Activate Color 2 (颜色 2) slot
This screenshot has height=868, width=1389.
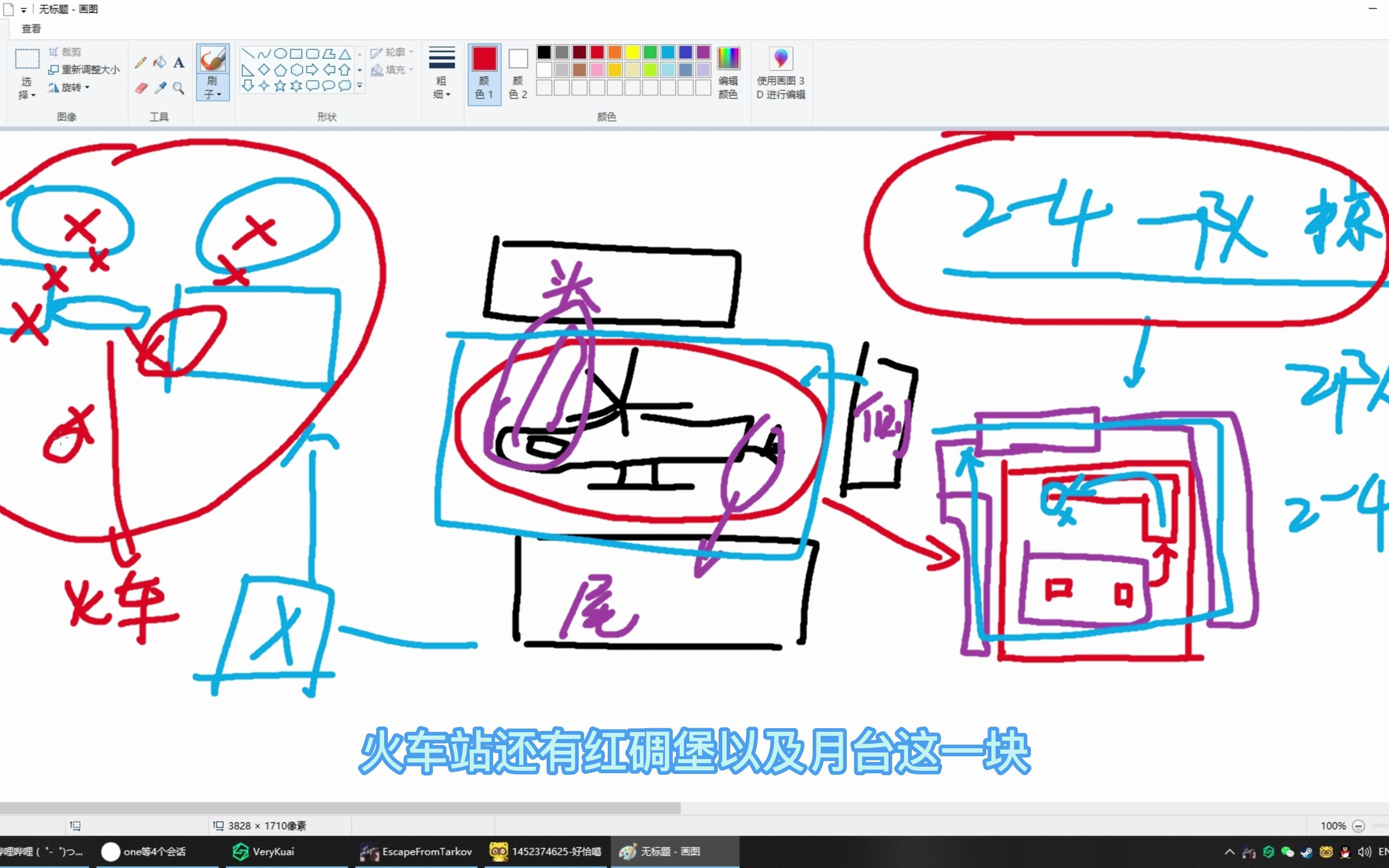518,73
